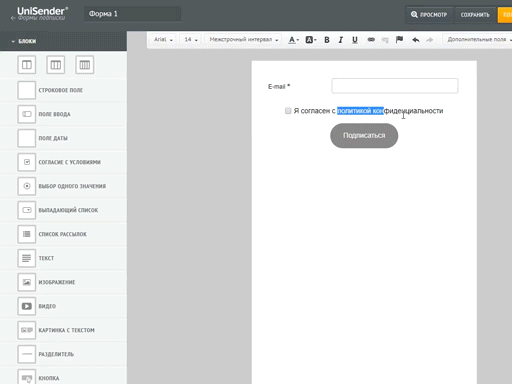
Task: Click the Список рассылок label
Action: (62, 234)
